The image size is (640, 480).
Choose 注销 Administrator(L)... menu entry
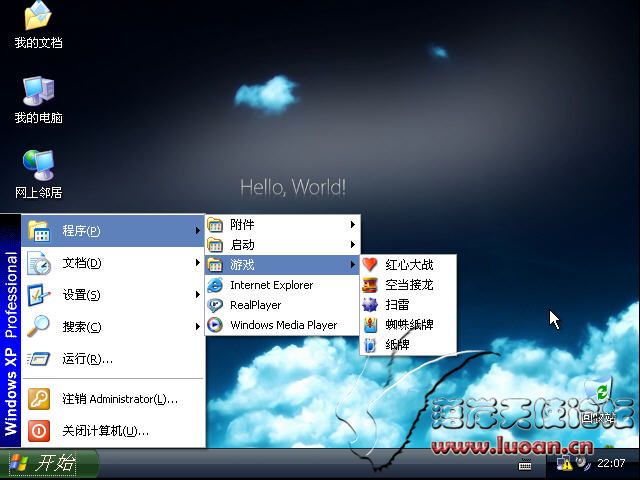[x=113, y=399]
